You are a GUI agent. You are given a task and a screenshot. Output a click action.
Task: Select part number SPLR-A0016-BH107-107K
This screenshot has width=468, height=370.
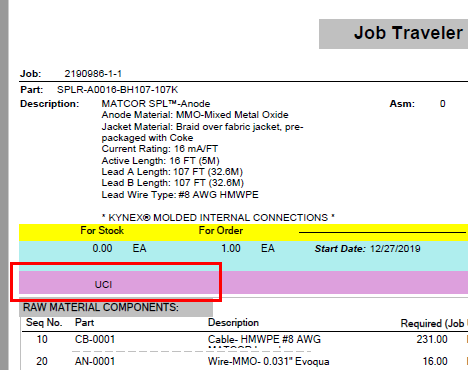117,90
